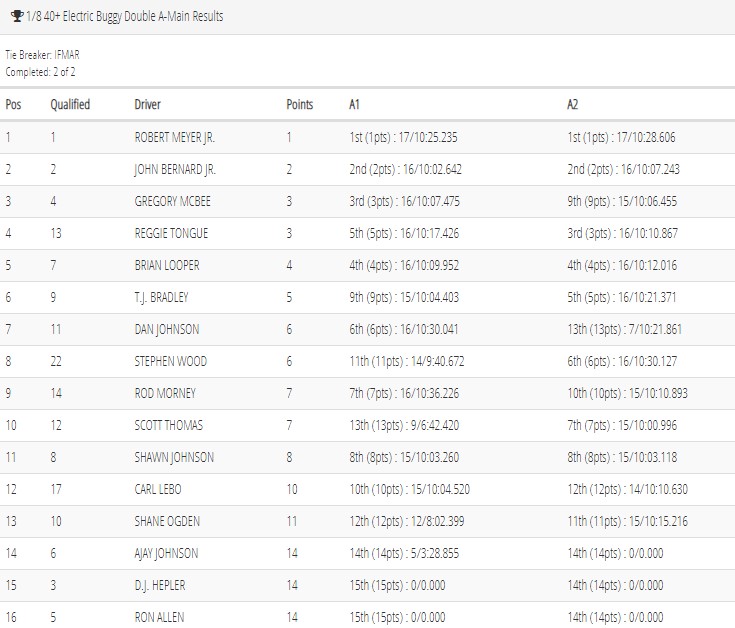
Task: Open JOHN BERNARD JR. driver entry
Action: (175, 169)
